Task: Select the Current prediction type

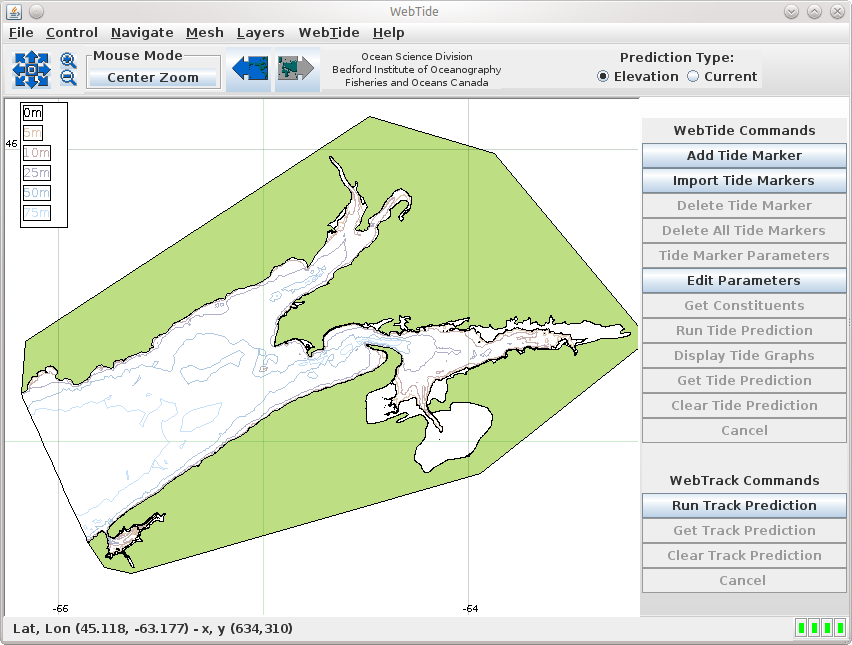Action: click(x=693, y=77)
